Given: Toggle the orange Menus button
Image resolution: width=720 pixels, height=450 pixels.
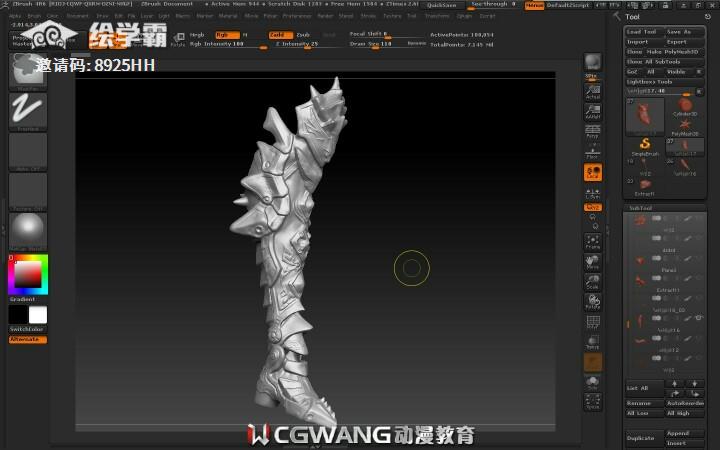Looking at the screenshot, I should (534, 6).
